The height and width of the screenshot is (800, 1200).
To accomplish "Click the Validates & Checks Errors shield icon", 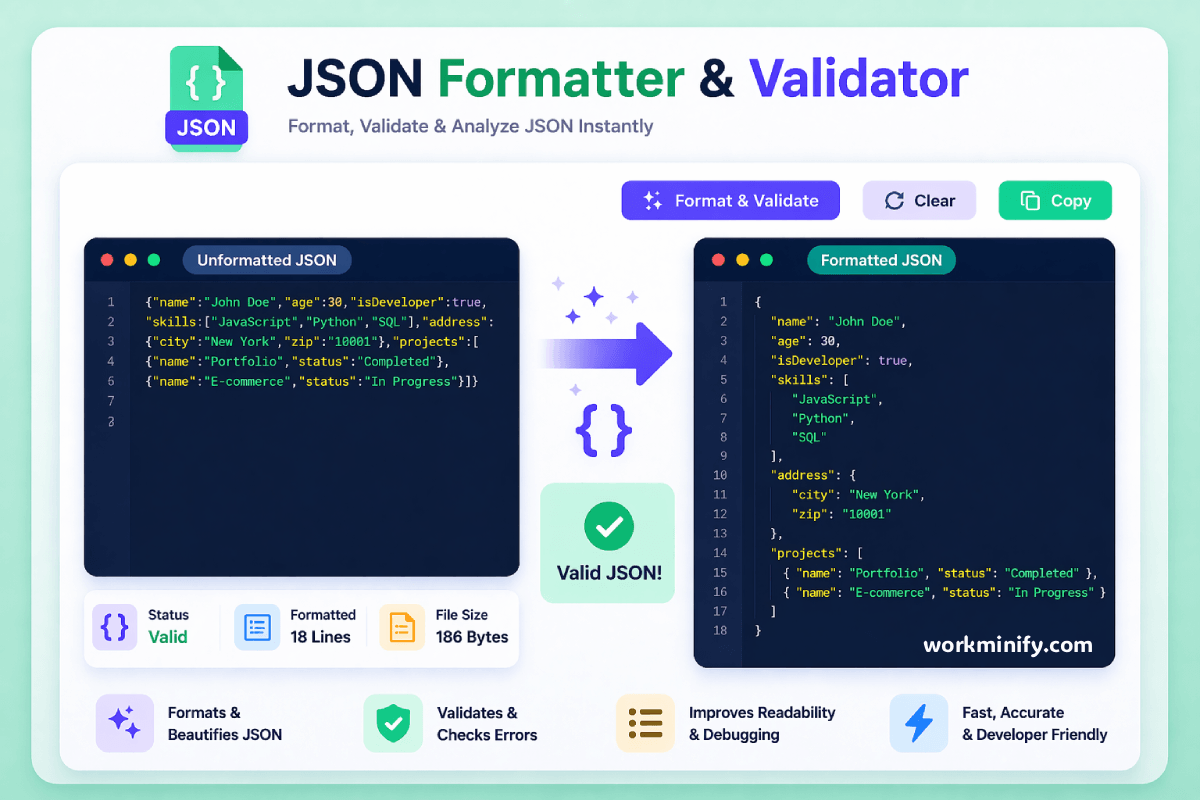I will pos(394,723).
